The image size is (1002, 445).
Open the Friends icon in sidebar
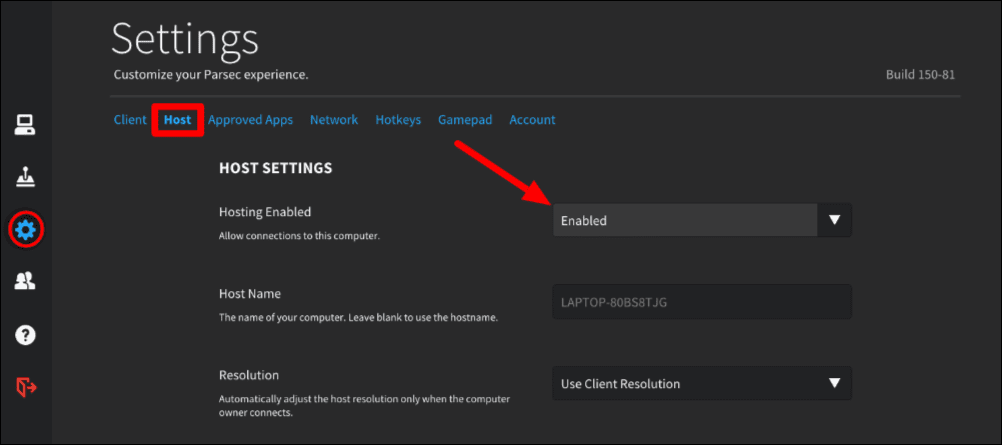25,280
